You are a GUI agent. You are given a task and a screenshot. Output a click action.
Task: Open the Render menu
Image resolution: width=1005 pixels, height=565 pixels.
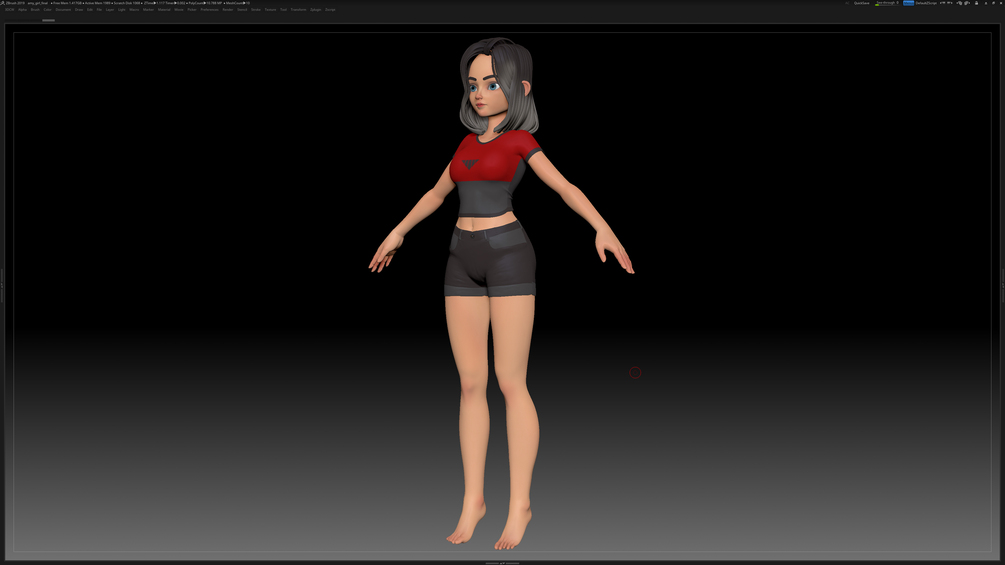tap(228, 10)
